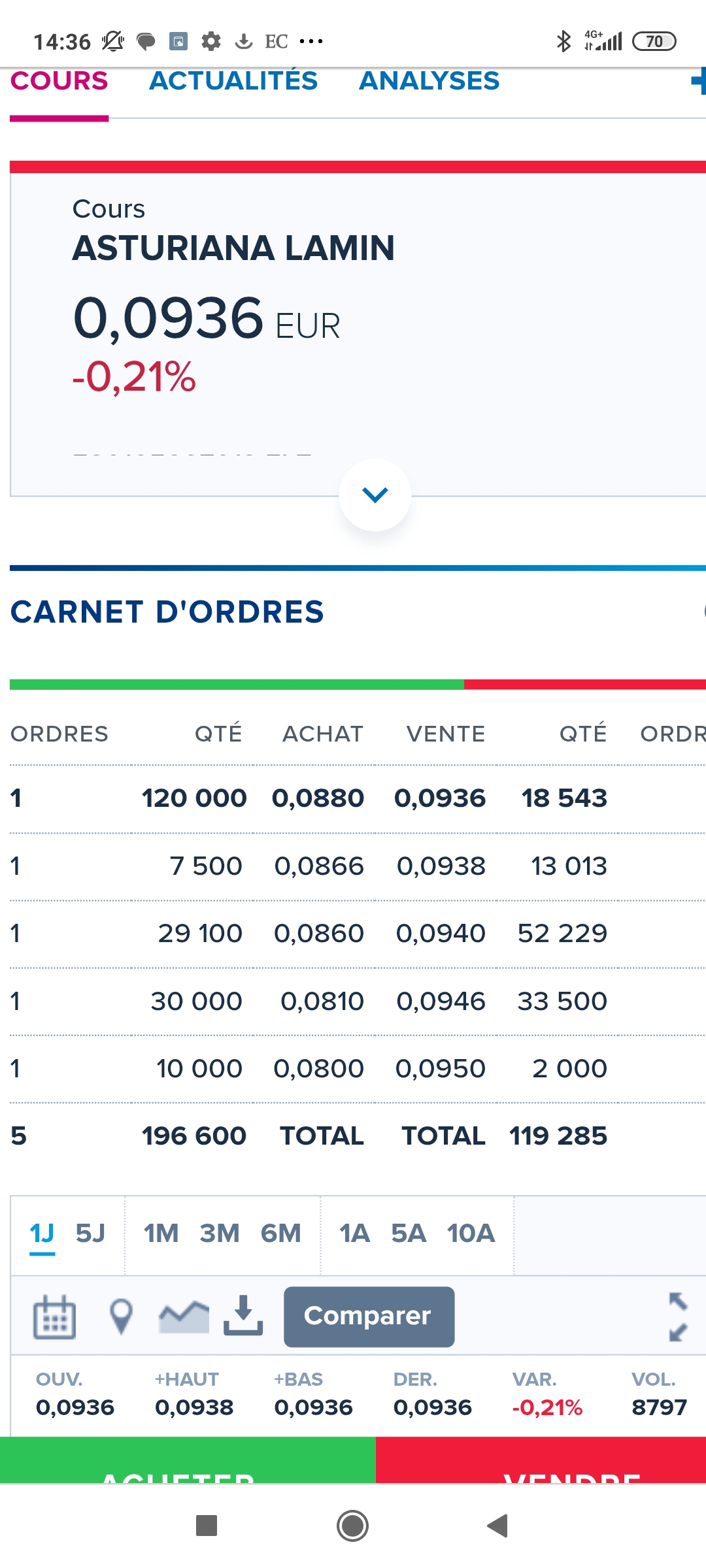Click the location pin marker icon

click(x=121, y=1316)
